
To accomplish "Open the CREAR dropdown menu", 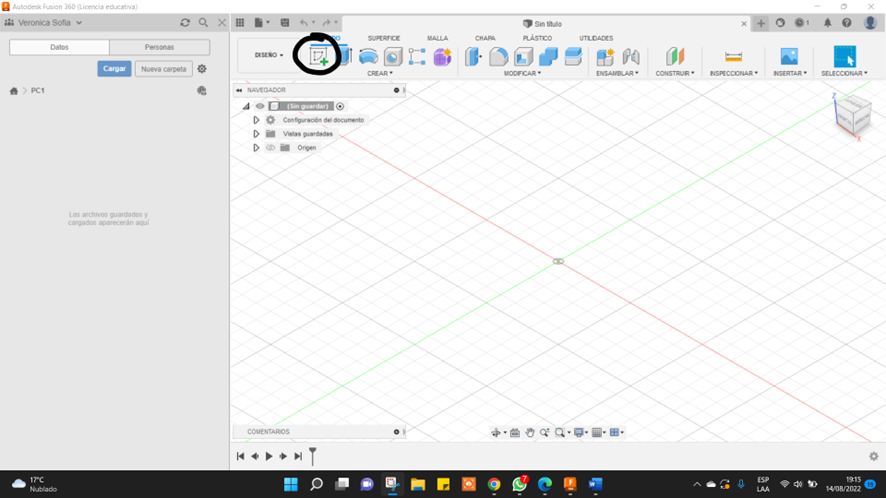I will click(380, 73).
